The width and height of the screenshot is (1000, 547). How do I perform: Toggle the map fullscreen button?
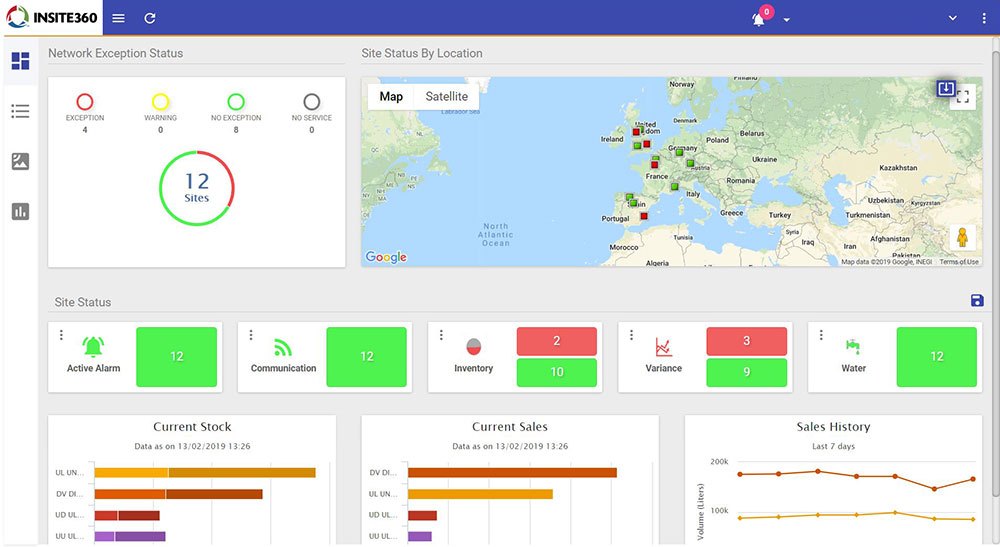pyautogui.click(x=963, y=97)
